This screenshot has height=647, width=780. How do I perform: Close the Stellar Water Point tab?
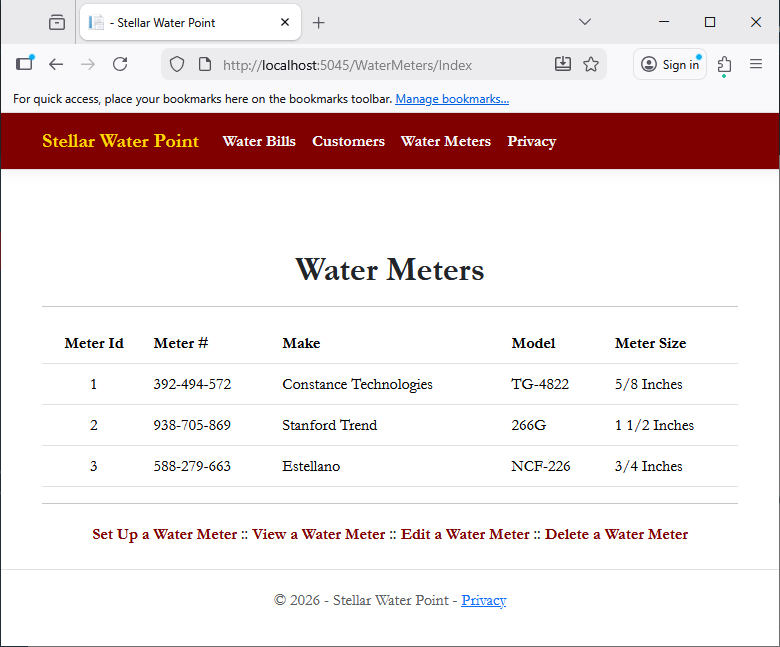click(x=285, y=22)
